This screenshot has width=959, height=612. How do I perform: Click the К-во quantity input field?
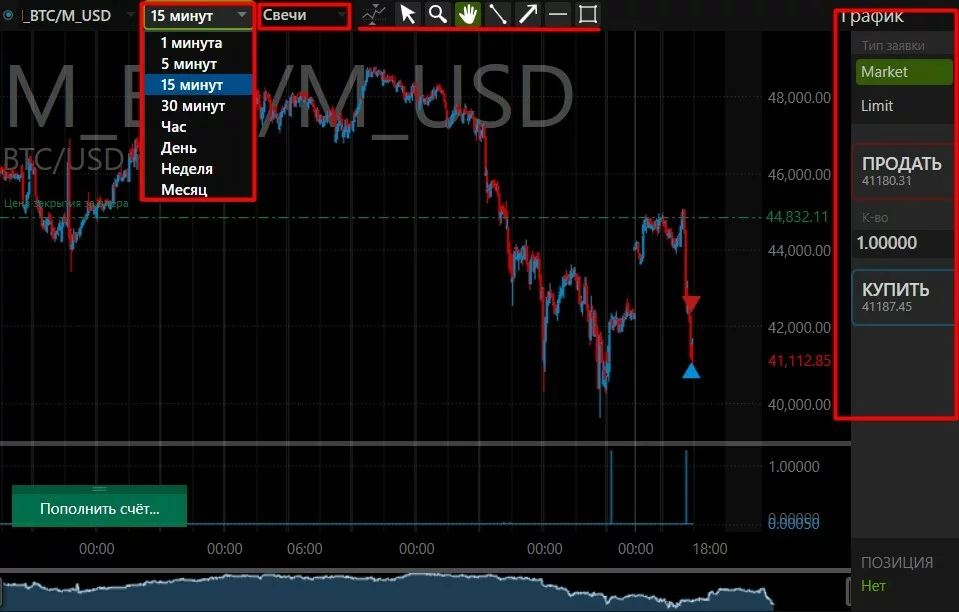click(899, 242)
